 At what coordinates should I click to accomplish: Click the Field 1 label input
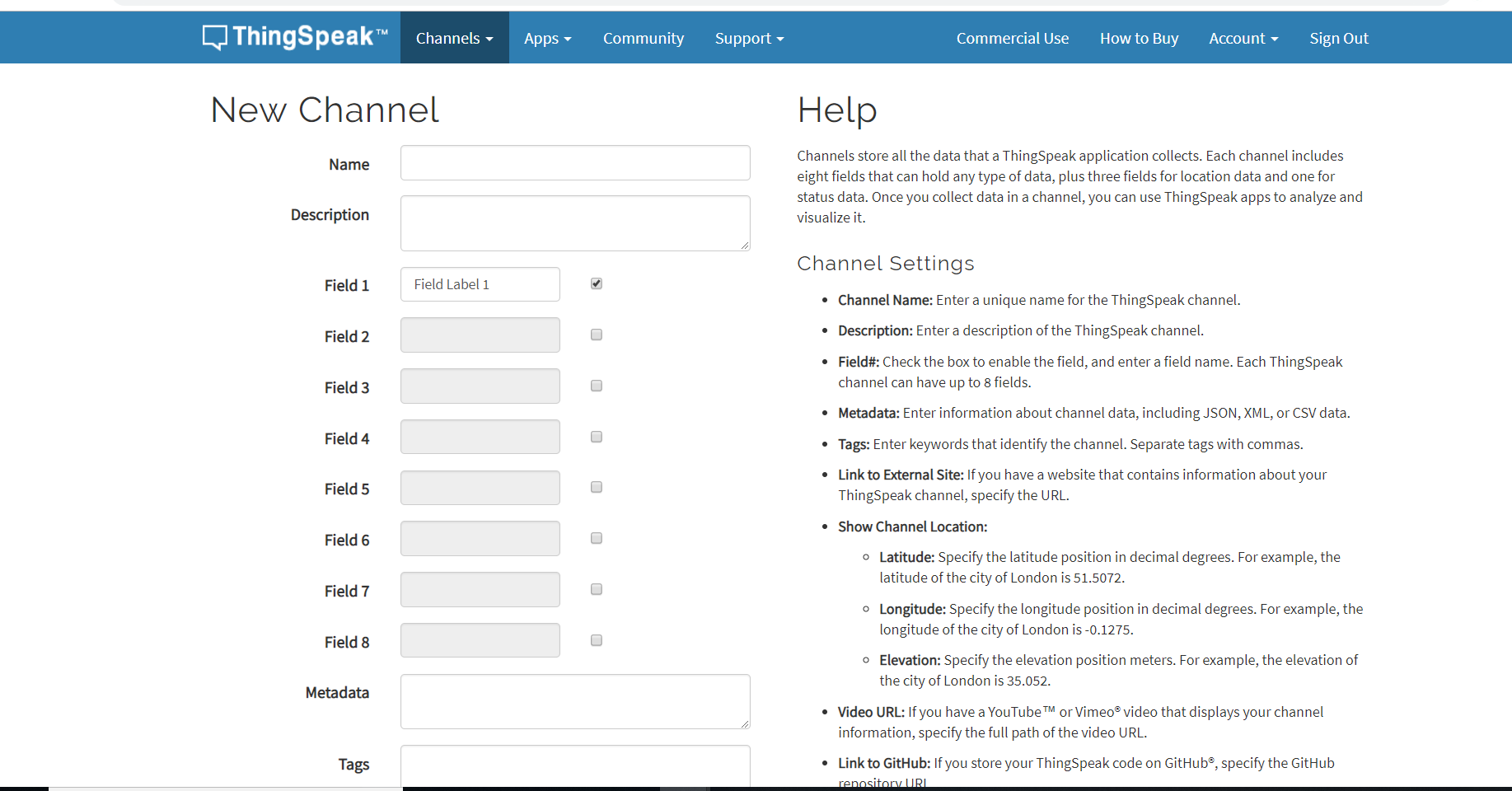click(480, 284)
